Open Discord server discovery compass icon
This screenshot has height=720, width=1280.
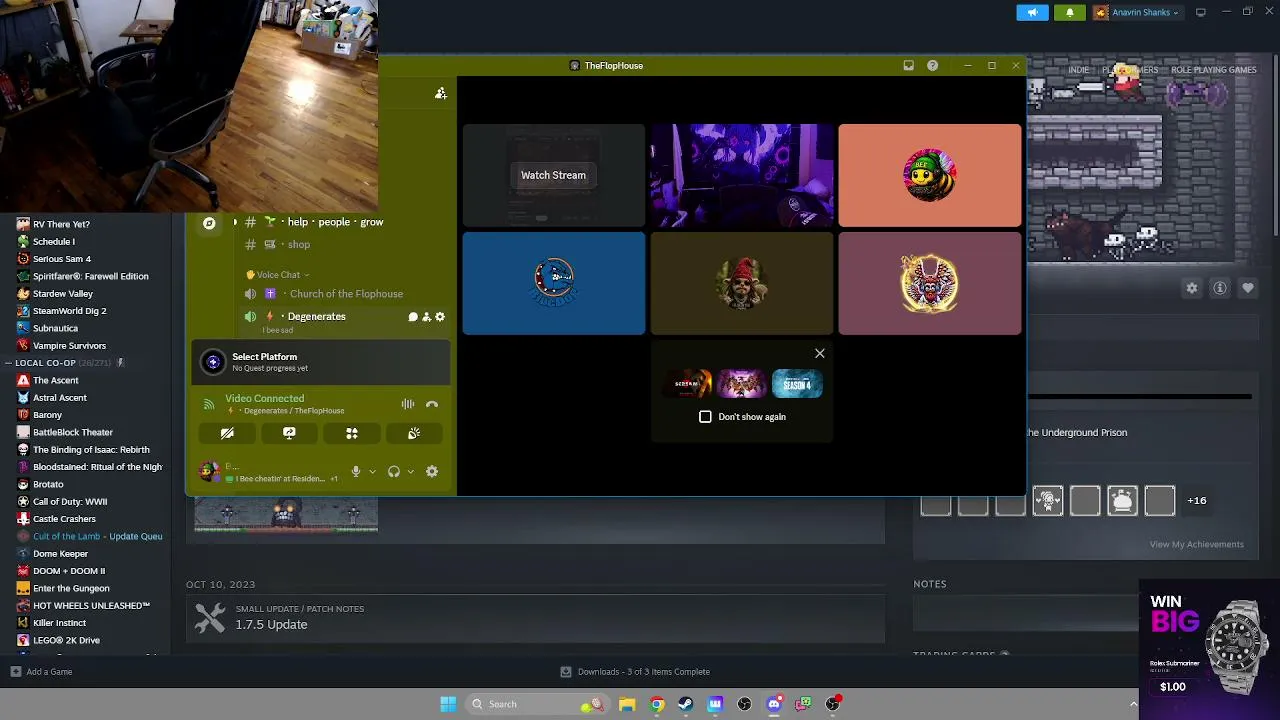pos(209,223)
